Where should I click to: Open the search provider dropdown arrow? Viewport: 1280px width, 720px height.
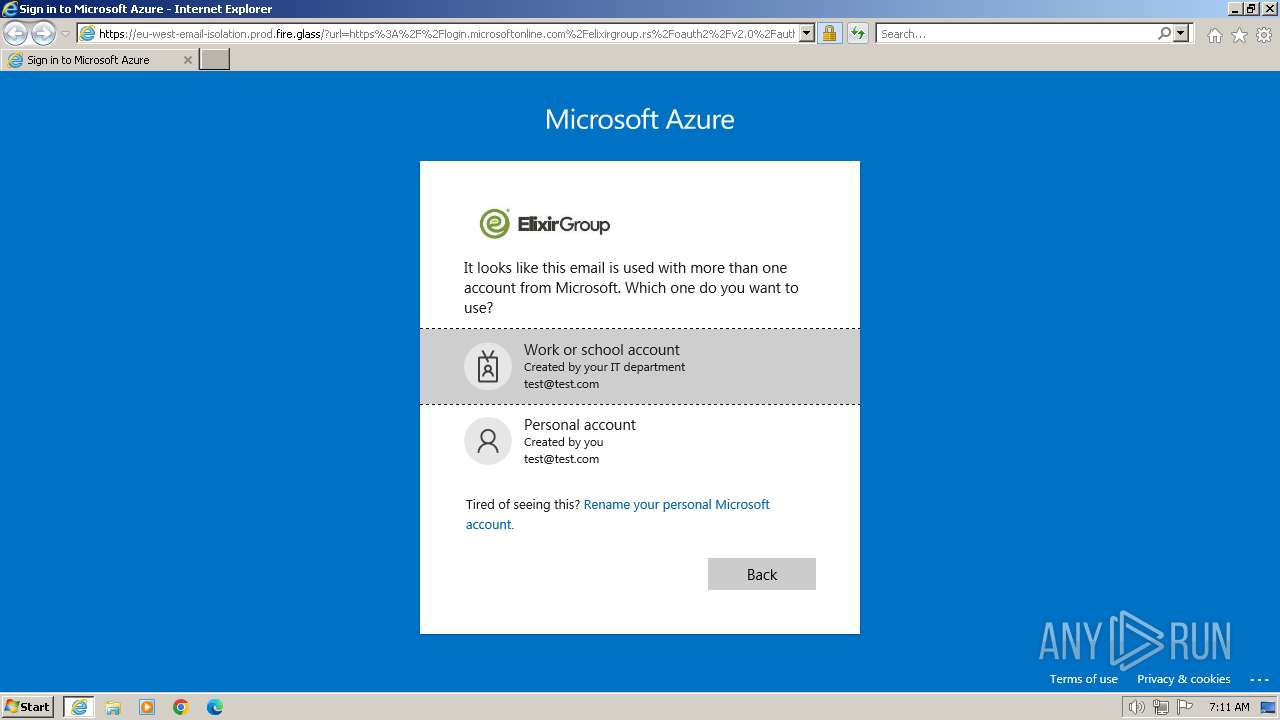[x=1181, y=34]
